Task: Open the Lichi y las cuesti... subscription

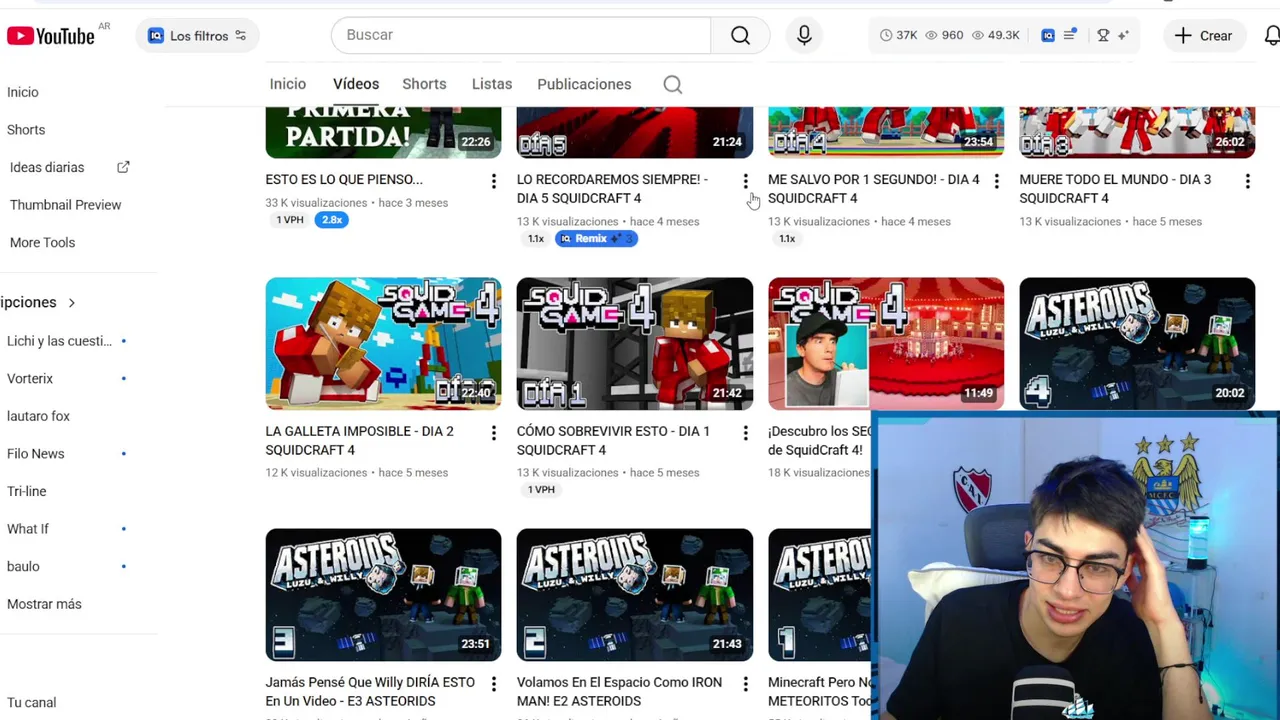Action: point(59,341)
